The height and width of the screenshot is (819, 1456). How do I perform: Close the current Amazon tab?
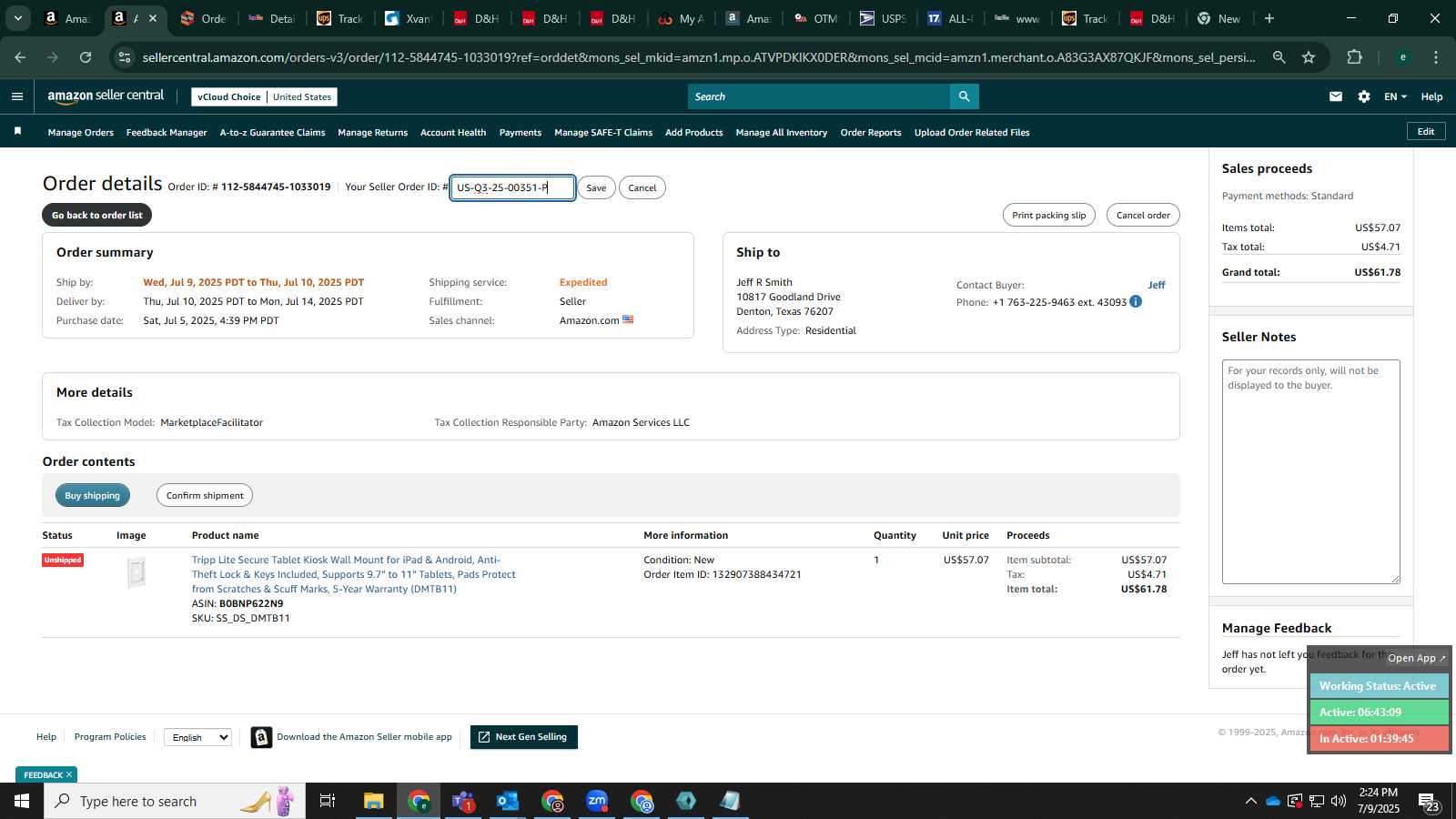coord(152,18)
